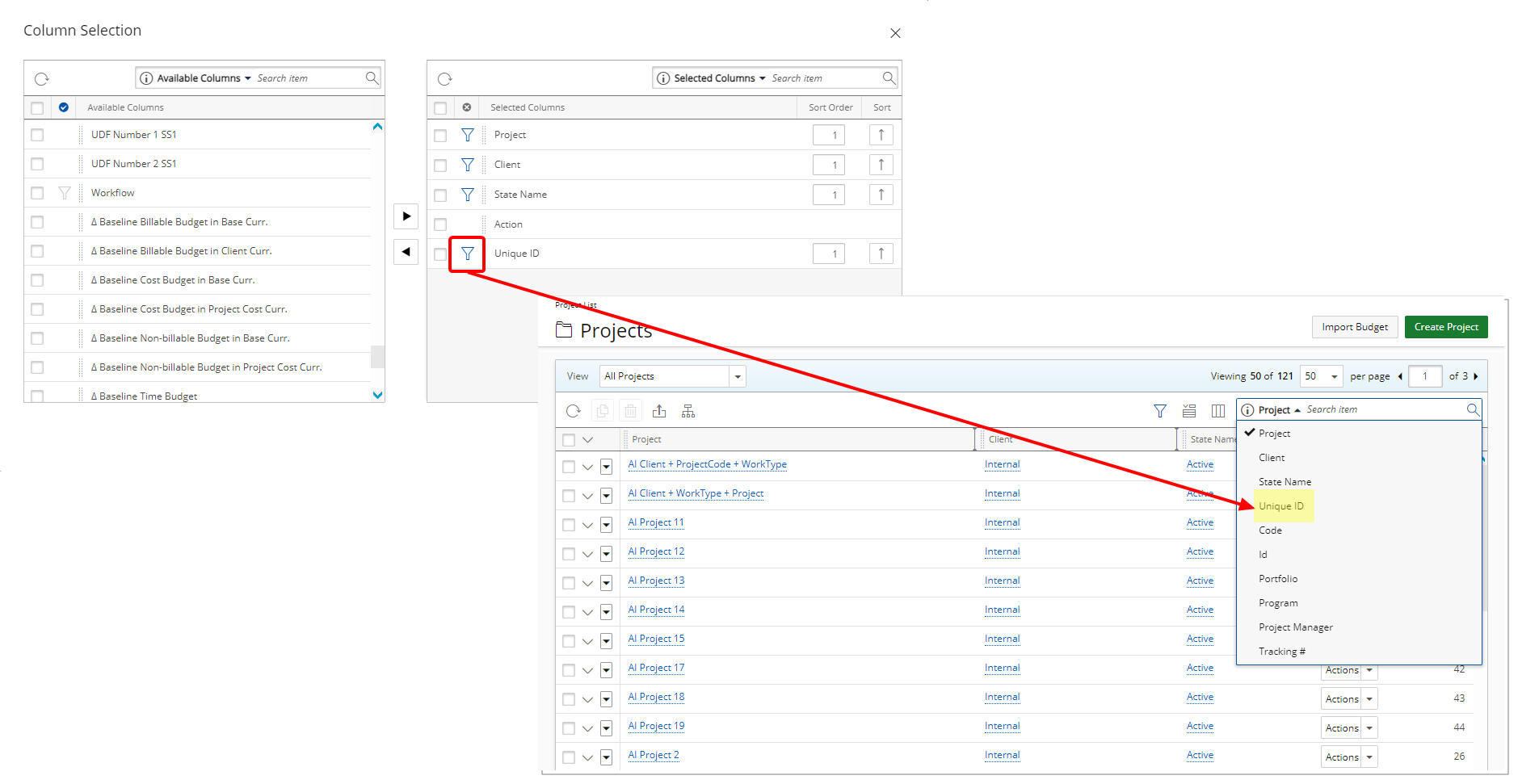Select Client in search field menu

pyautogui.click(x=1272, y=458)
